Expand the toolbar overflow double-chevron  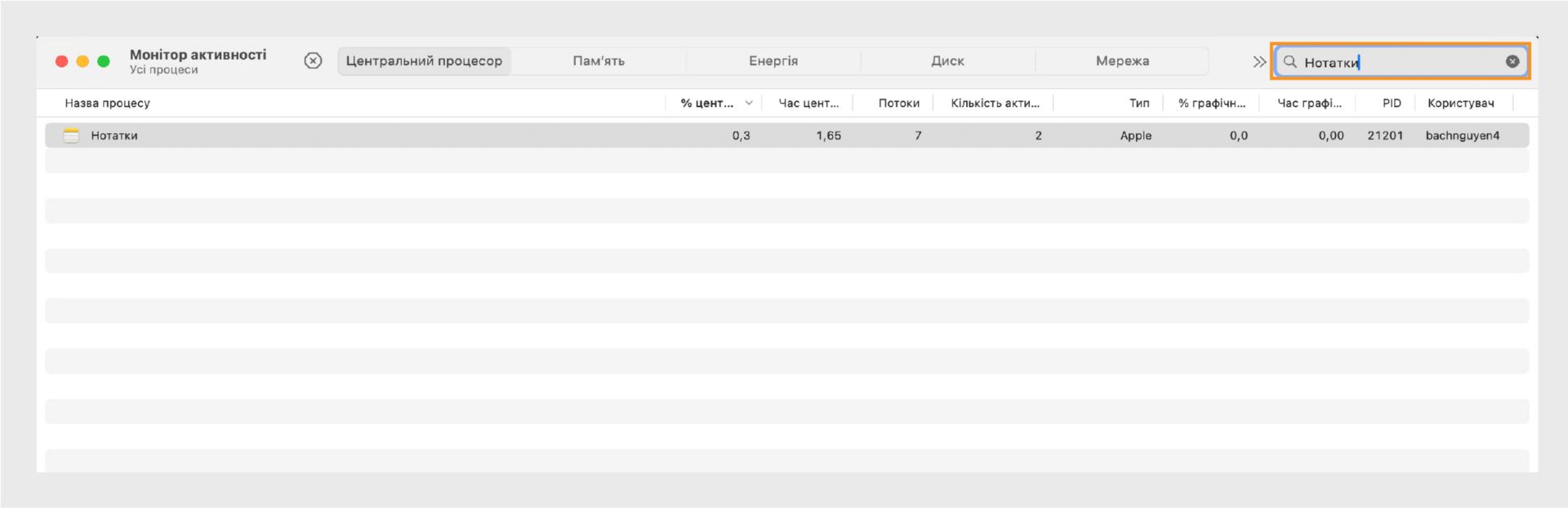pyautogui.click(x=1259, y=61)
